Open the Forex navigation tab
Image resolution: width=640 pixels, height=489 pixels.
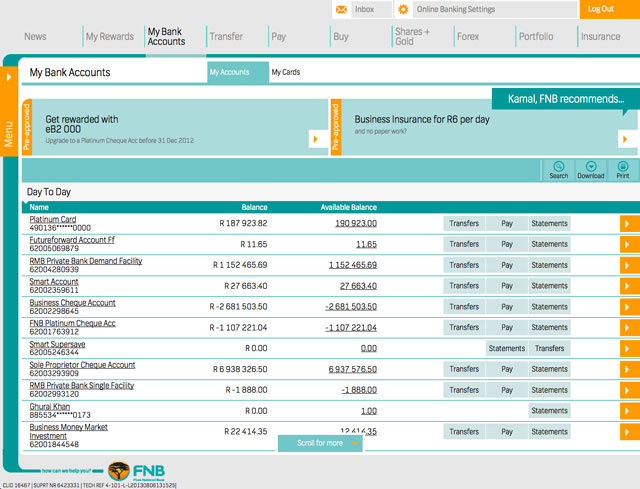pyautogui.click(x=468, y=37)
